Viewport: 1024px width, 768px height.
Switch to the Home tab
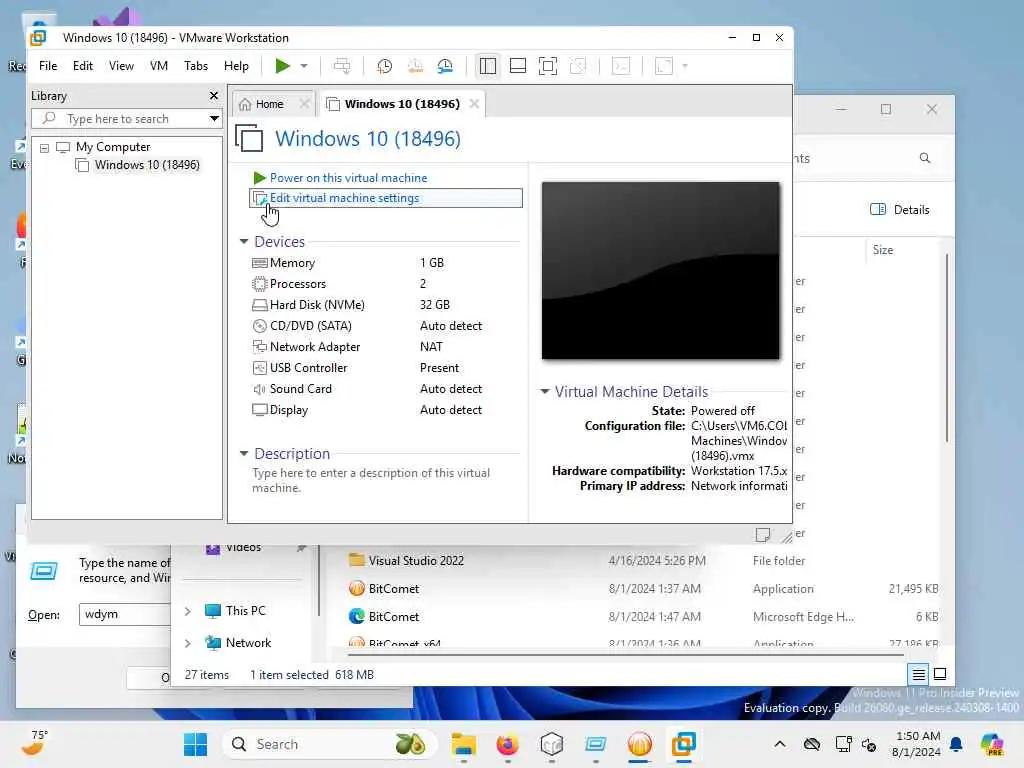269,104
